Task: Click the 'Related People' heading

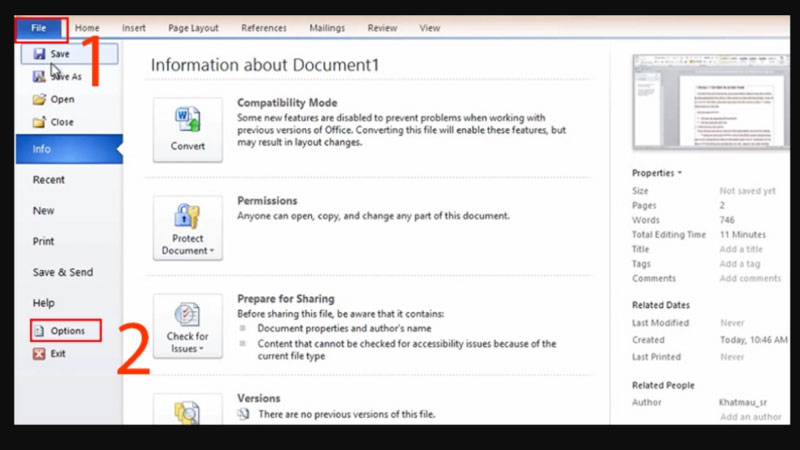Action: point(663,385)
